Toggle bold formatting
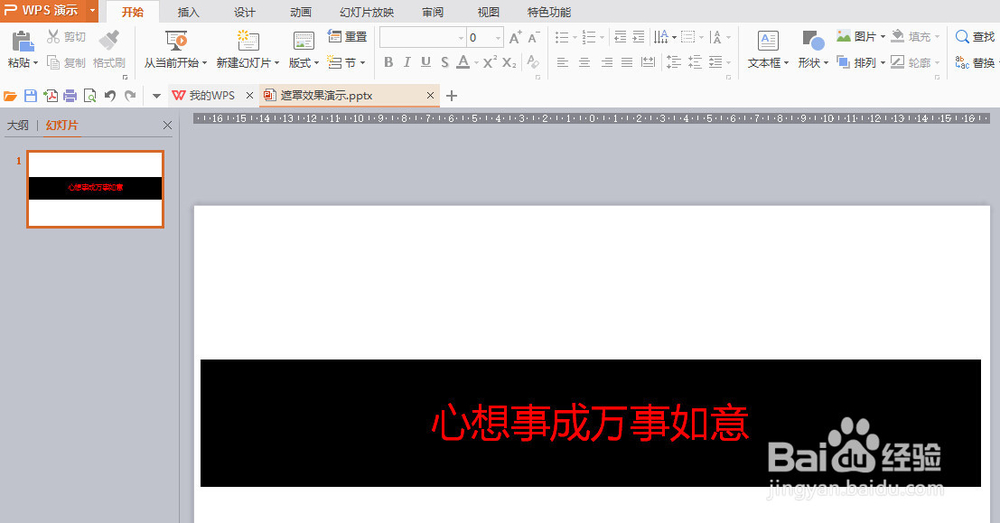This screenshot has width=1000, height=523. 388,63
